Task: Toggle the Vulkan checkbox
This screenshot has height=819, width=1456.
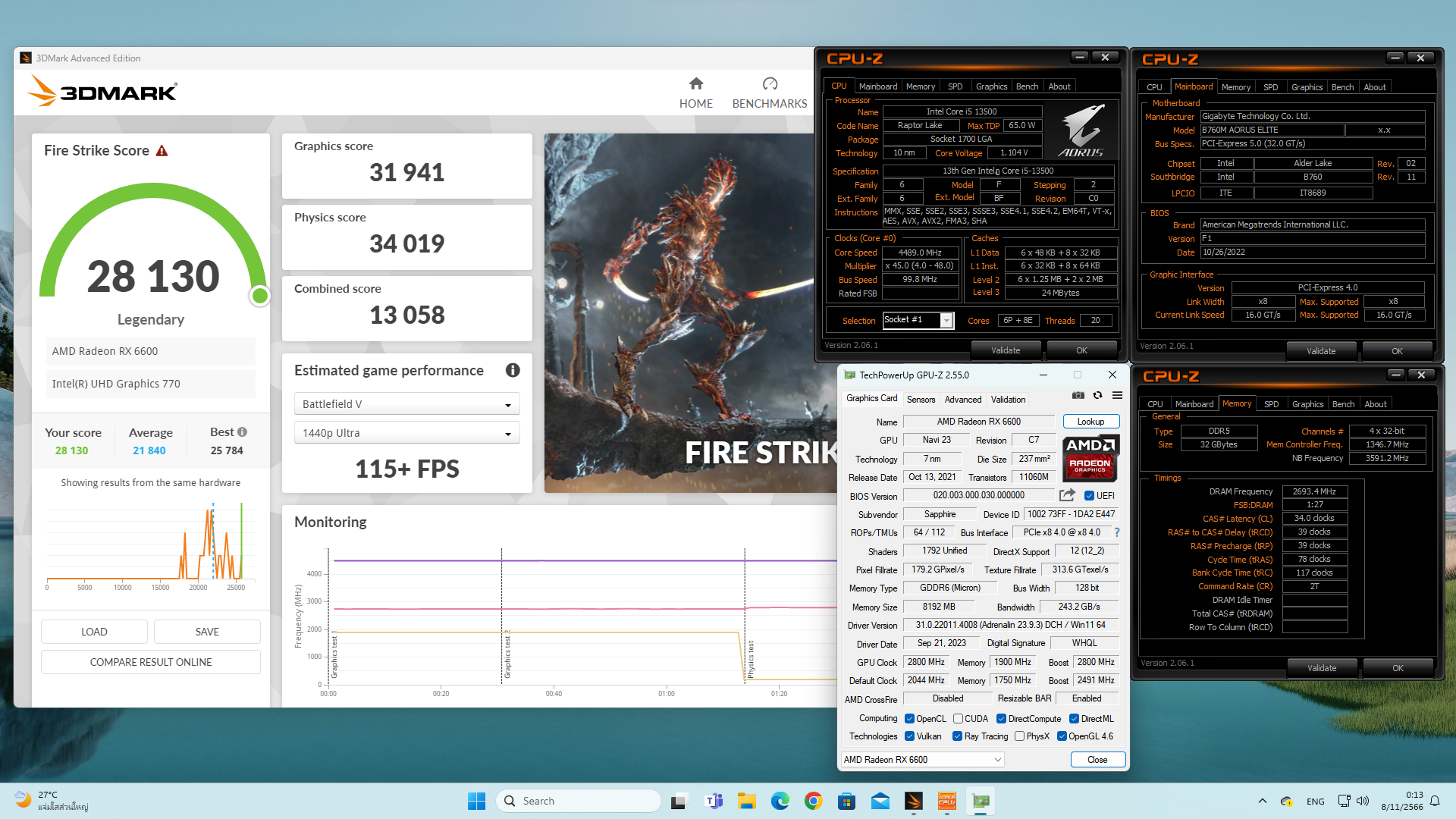Action: [x=909, y=736]
